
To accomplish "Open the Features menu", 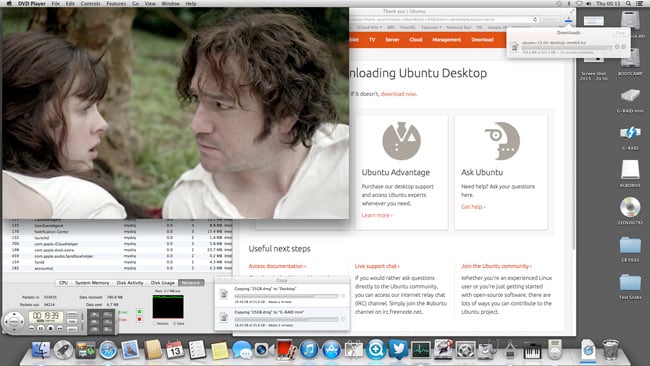I will 116,3.
